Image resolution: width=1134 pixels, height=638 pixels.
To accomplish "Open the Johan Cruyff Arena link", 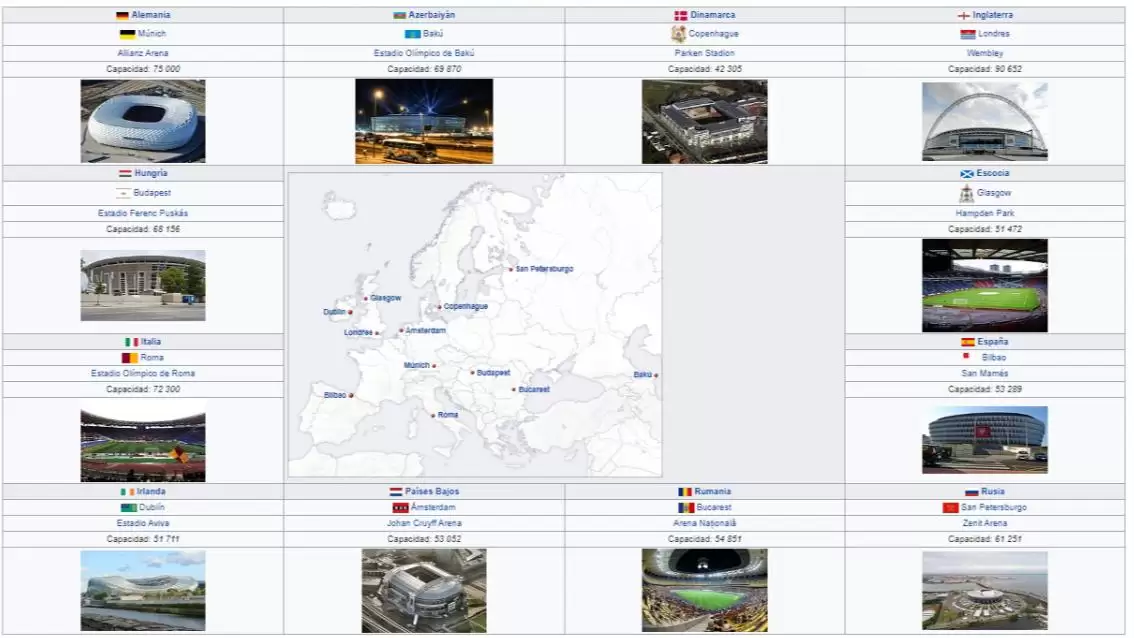I will click(424, 523).
